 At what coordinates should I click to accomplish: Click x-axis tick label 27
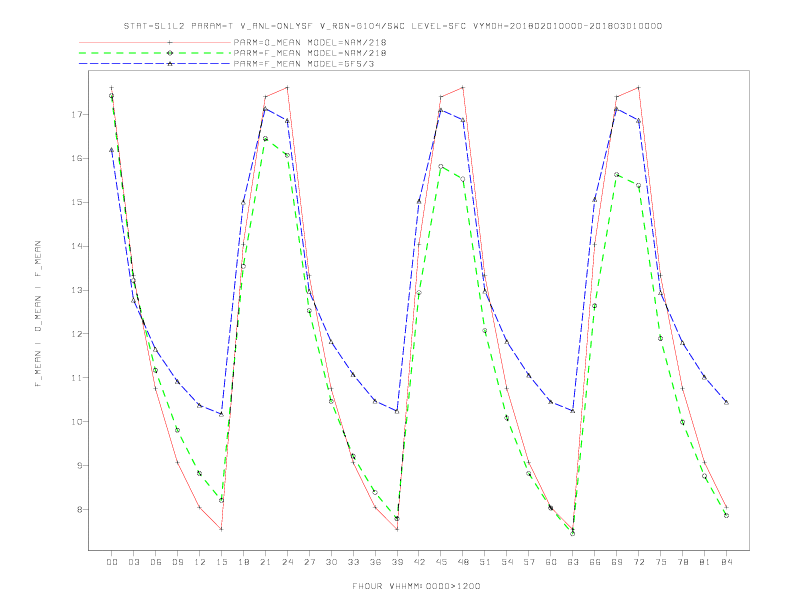coord(309,562)
